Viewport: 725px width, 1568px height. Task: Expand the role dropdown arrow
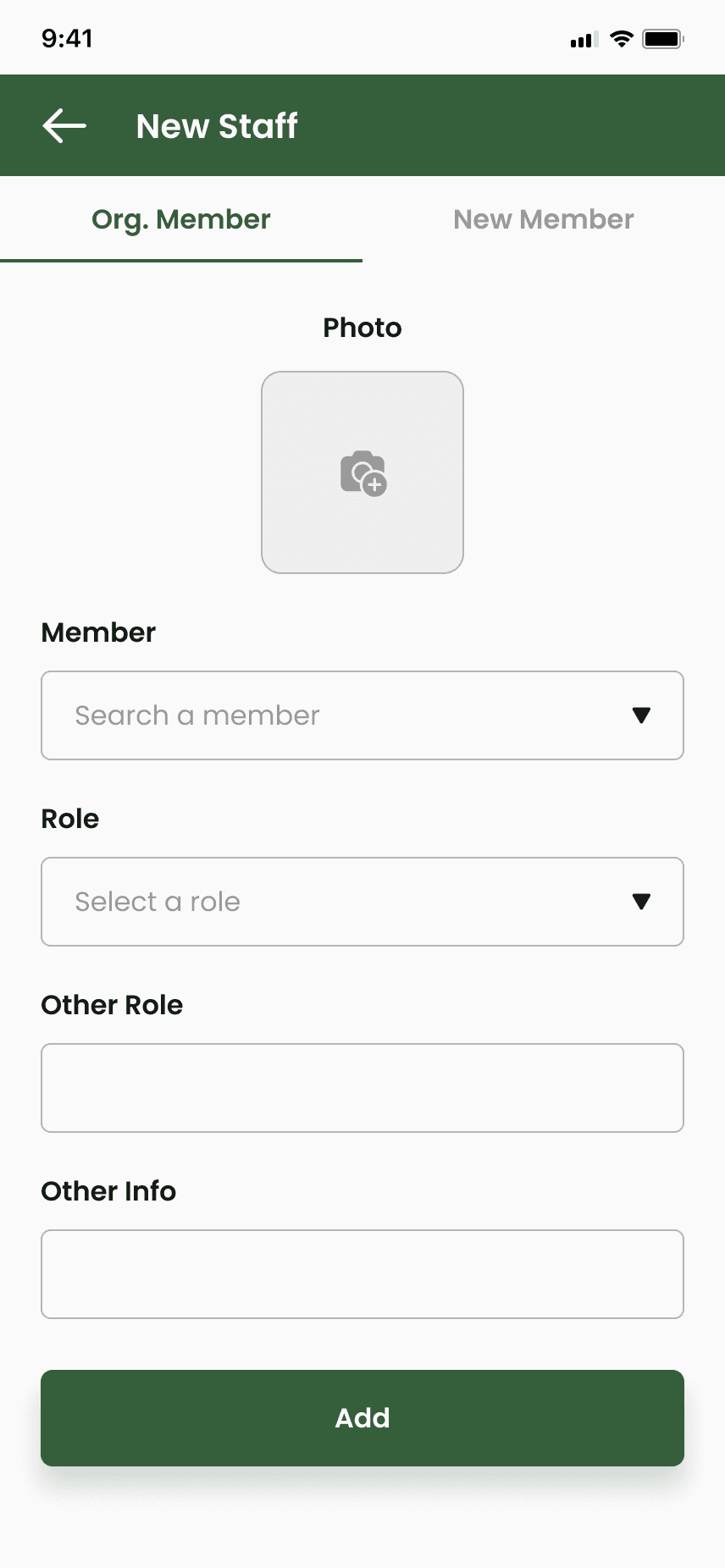click(641, 902)
